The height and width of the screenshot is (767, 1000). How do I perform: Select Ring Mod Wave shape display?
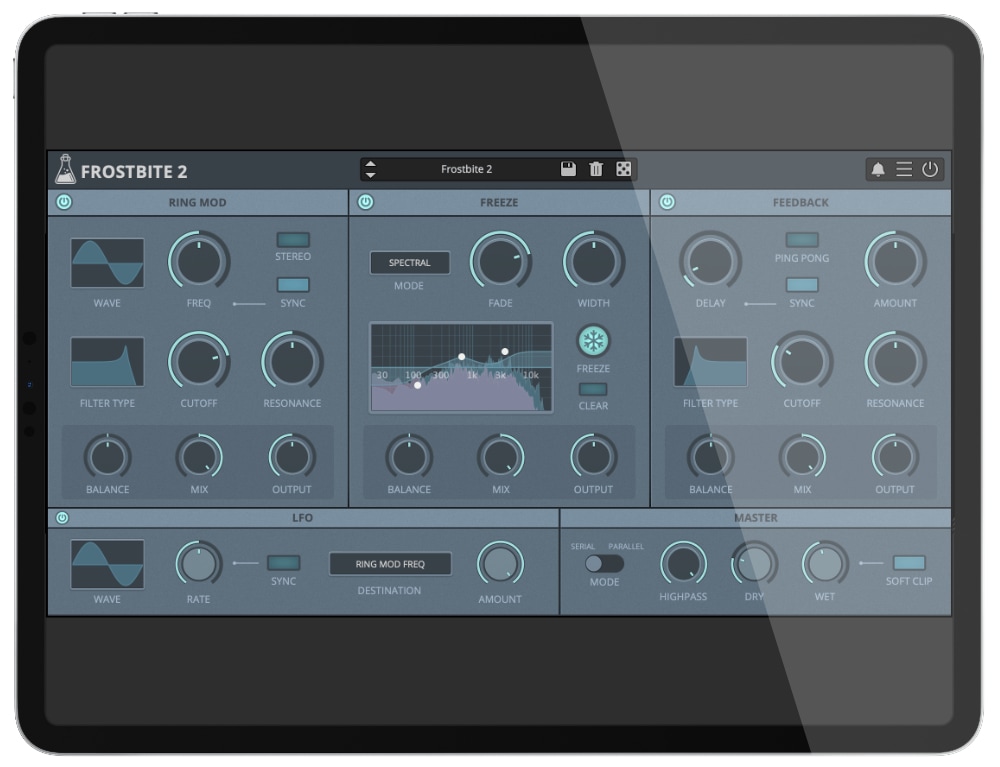click(107, 263)
